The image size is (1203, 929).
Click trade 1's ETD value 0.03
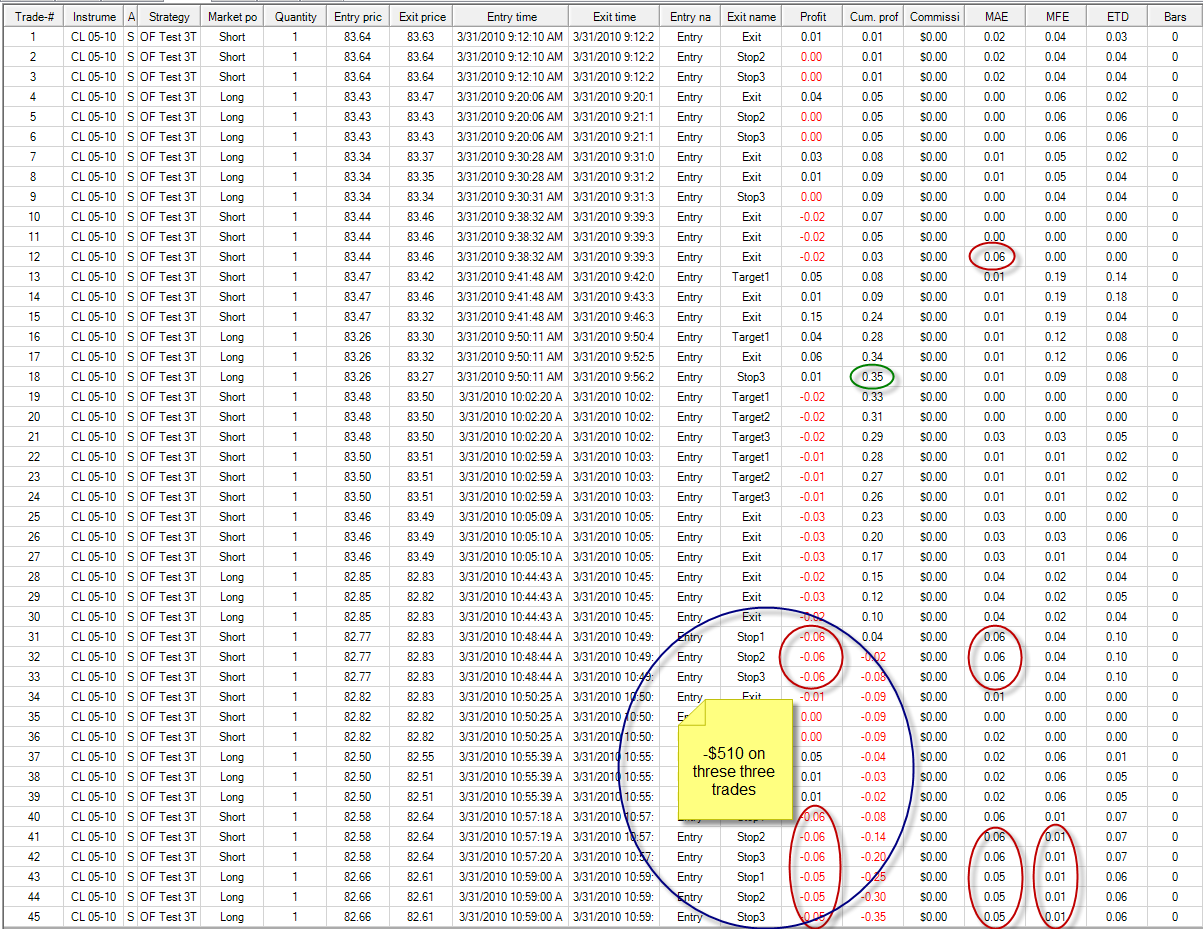1116,37
